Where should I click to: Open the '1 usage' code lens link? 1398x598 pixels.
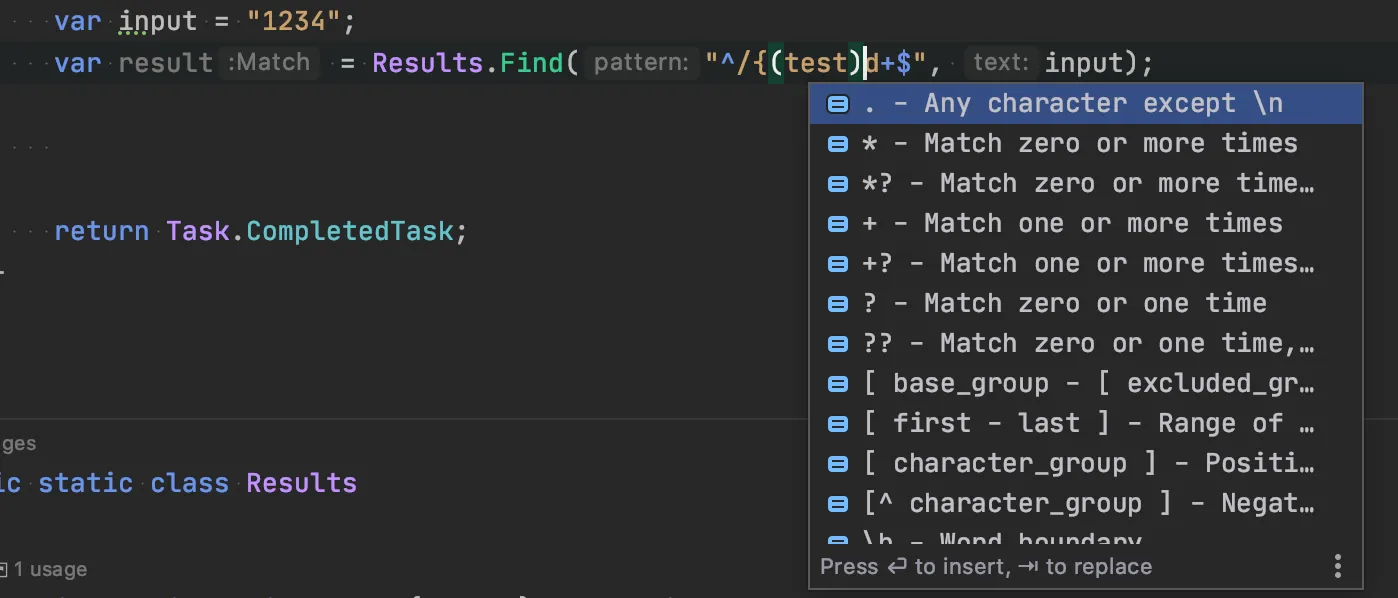coord(50,569)
